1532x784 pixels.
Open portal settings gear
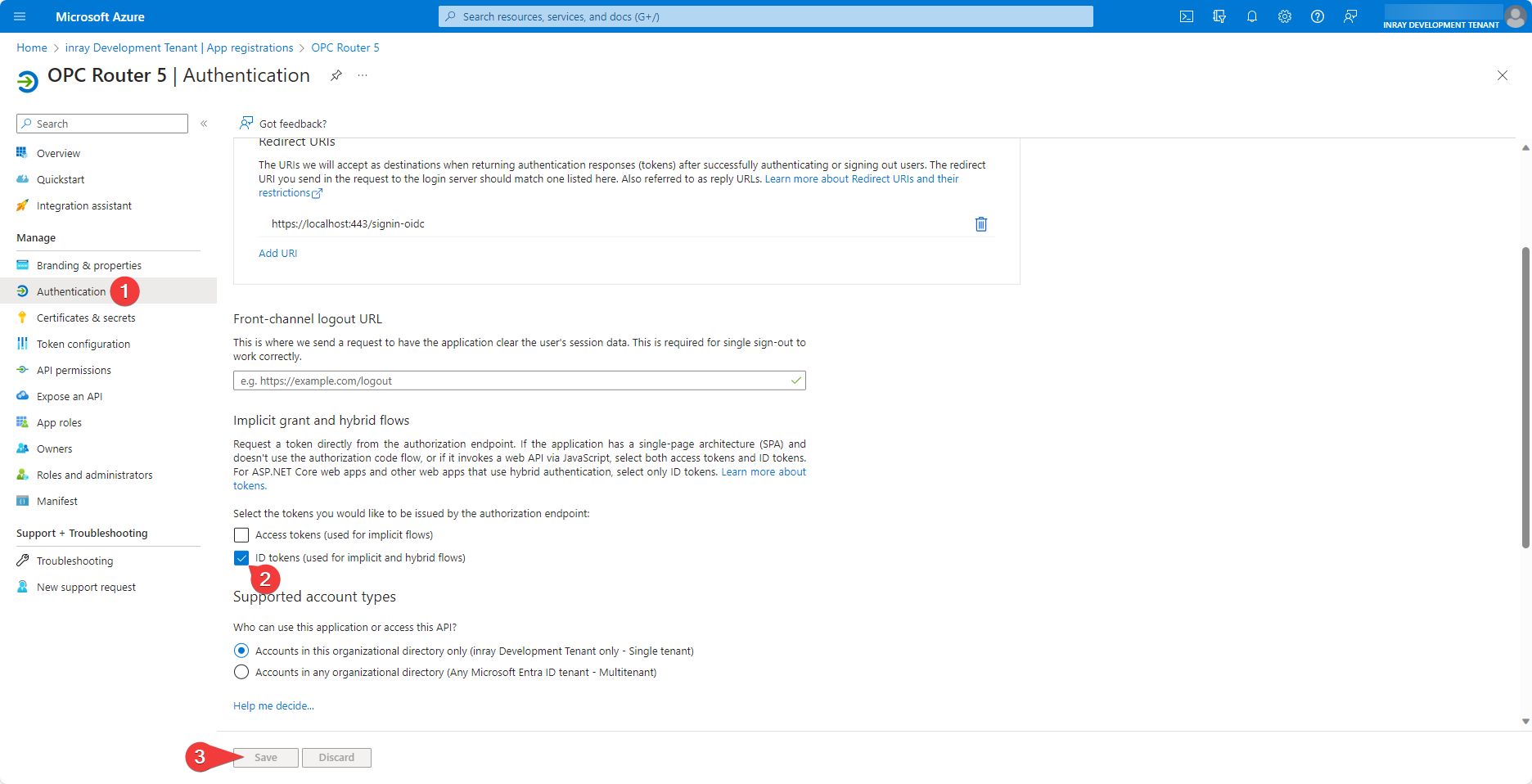click(1285, 16)
